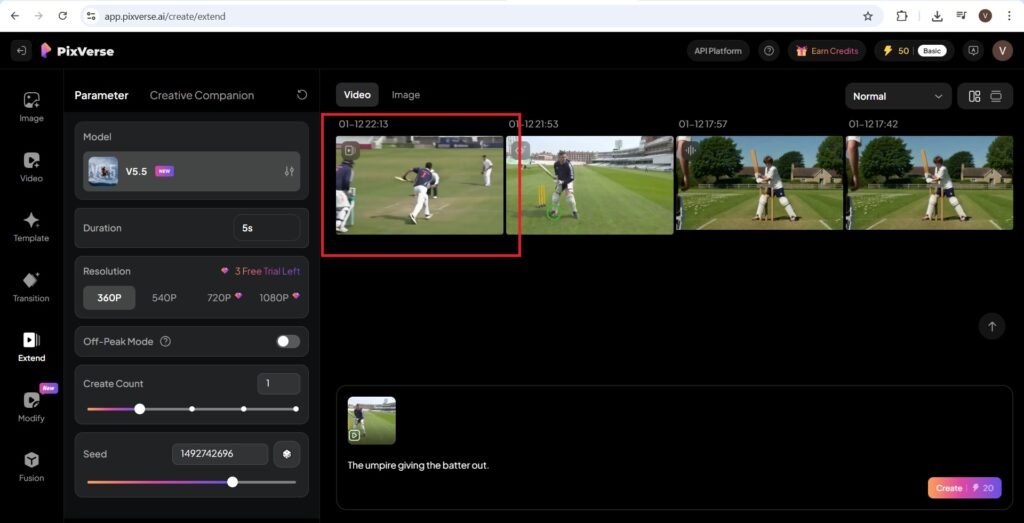Switch to grid layout view icon
The height and width of the screenshot is (523, 1024).
click(x=974, y=96)
